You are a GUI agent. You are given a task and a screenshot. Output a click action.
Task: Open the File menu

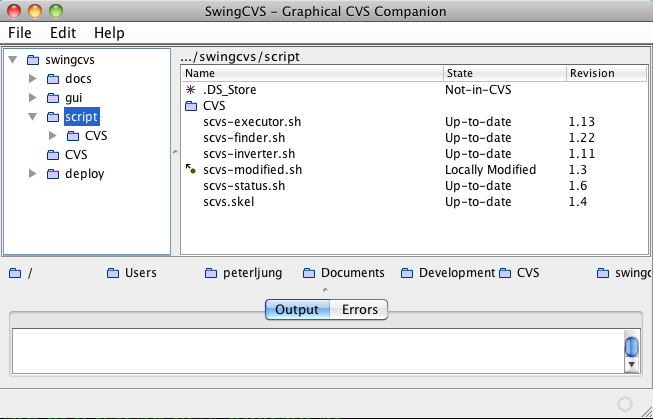(20, 32)
